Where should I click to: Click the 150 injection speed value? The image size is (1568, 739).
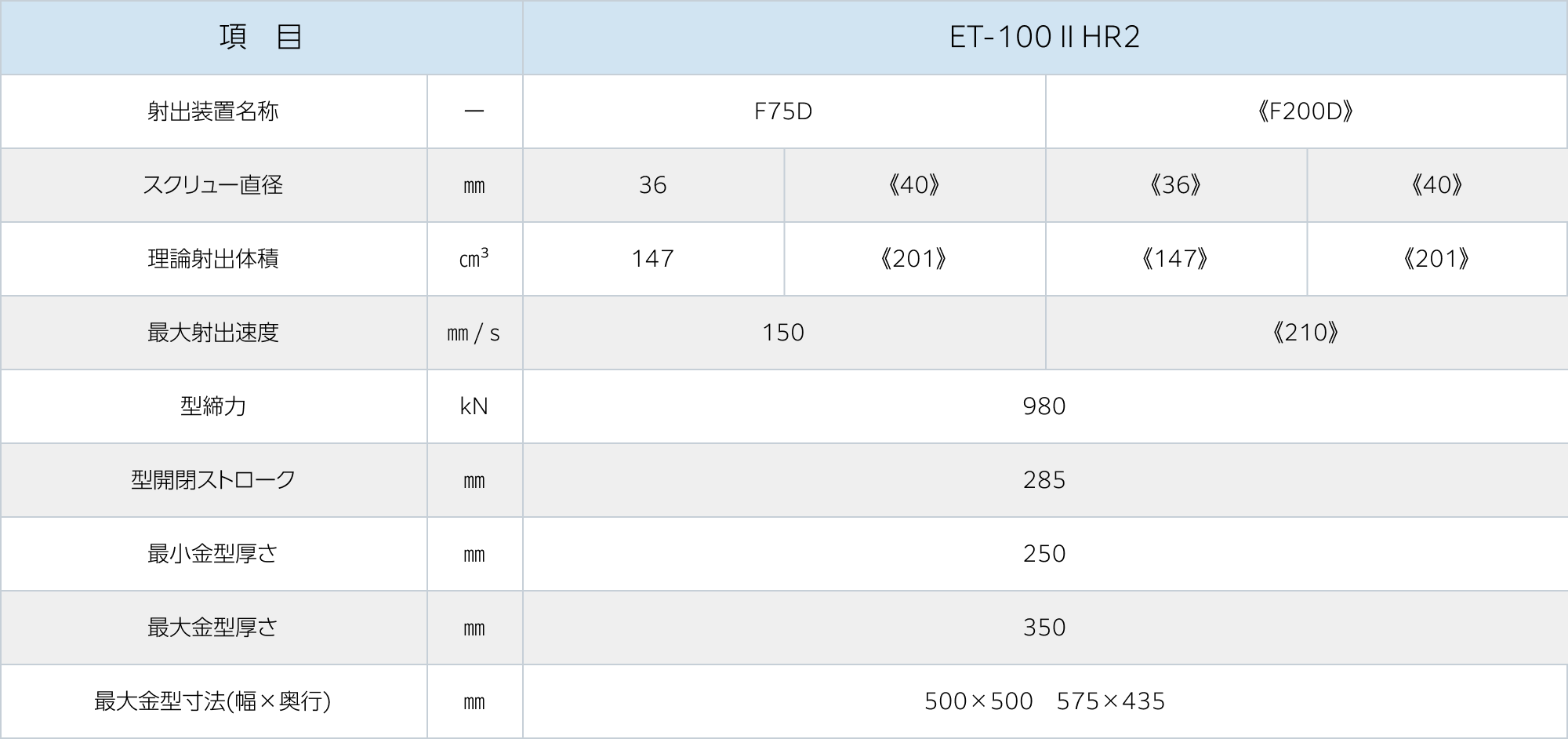[783, 333]
